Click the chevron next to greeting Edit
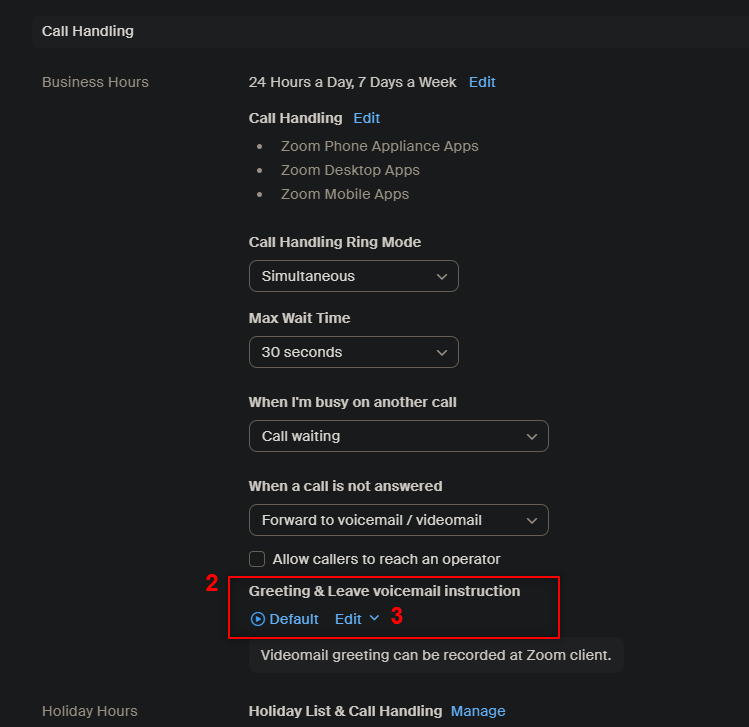This screenshot has width=749, height=727. click(x=374, y=618)
